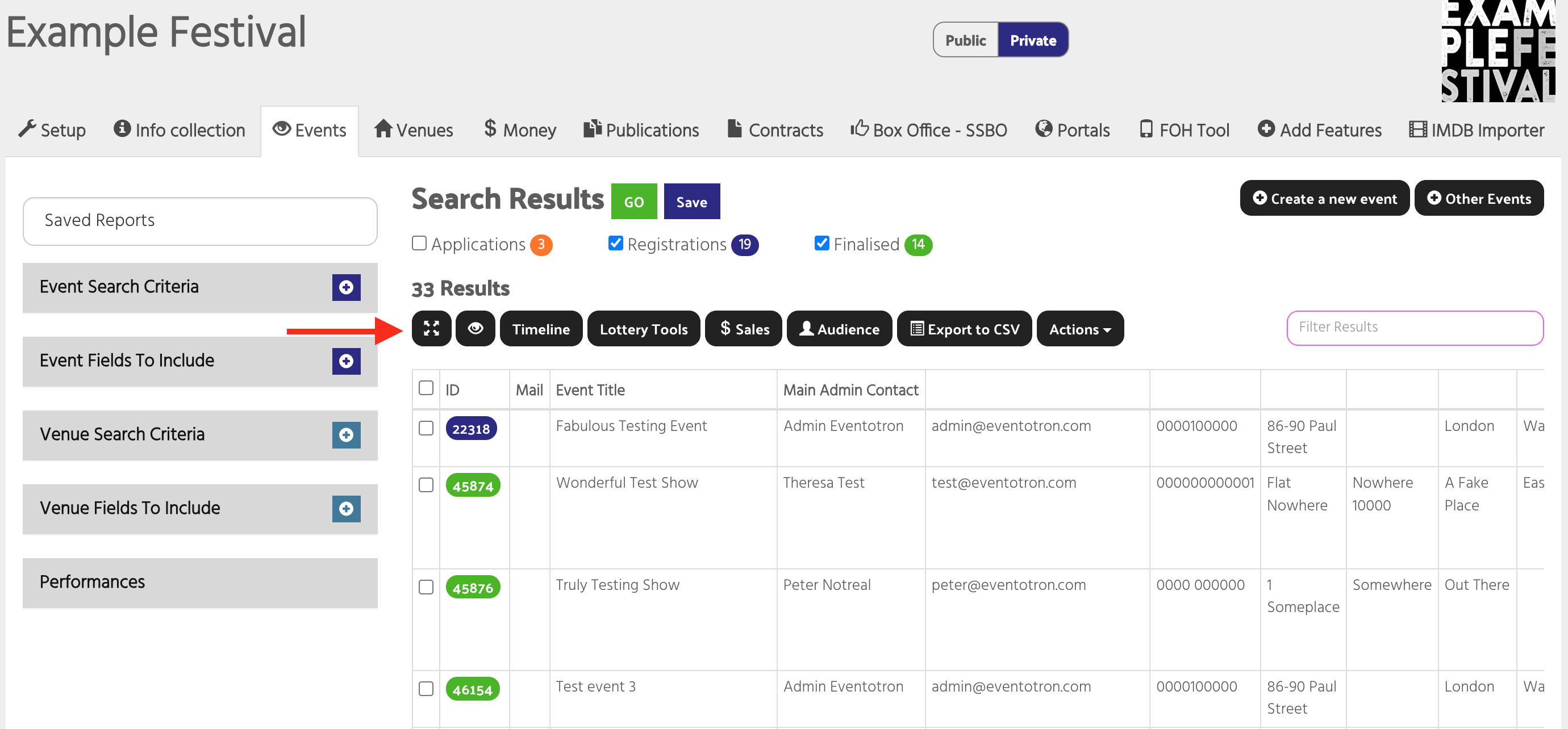Image resolution: width=1568 pixels, height=729 pixels.
Task: Open the Setup tab
Action: (52, 129)
